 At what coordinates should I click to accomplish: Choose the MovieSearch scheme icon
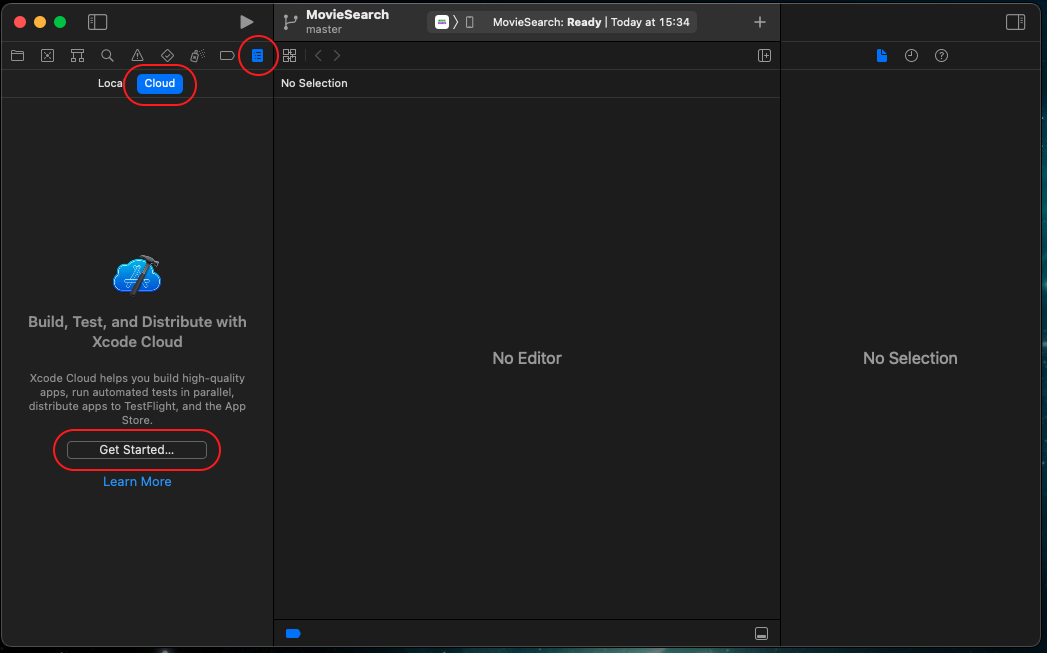click(441, 22)
